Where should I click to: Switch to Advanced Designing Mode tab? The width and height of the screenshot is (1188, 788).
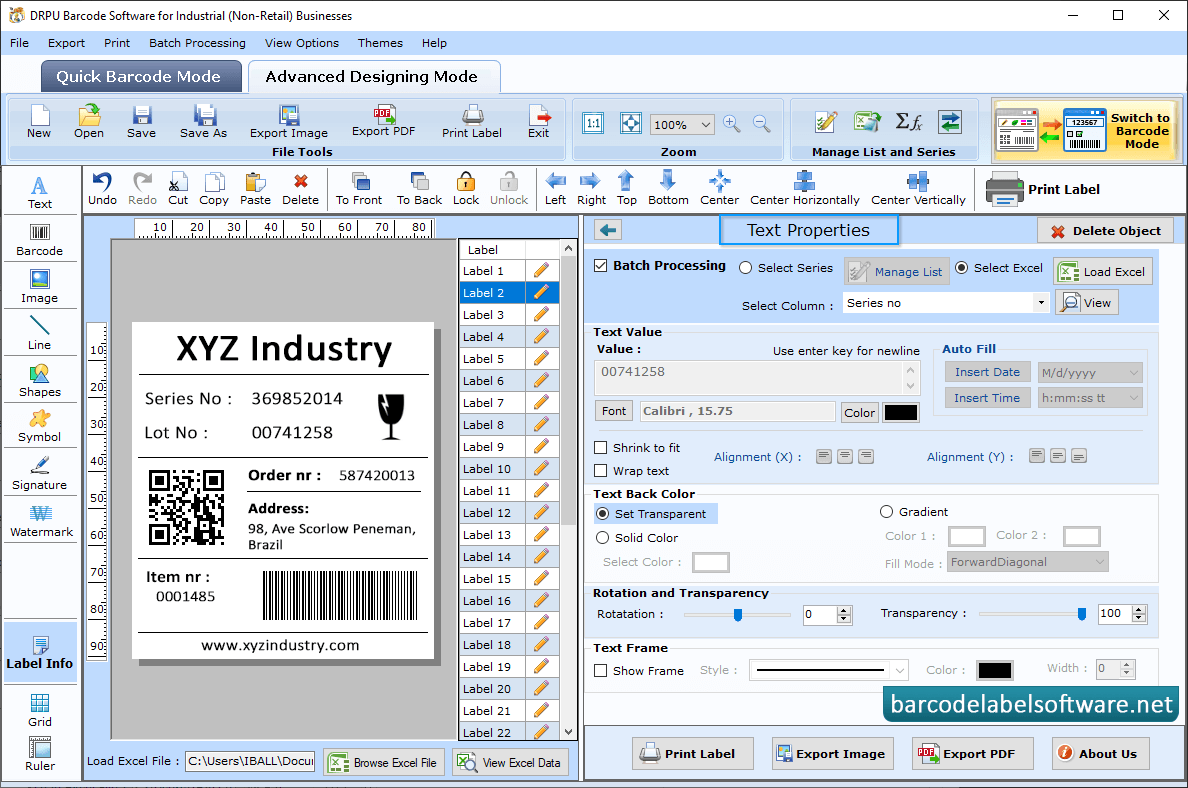point(374,77)
